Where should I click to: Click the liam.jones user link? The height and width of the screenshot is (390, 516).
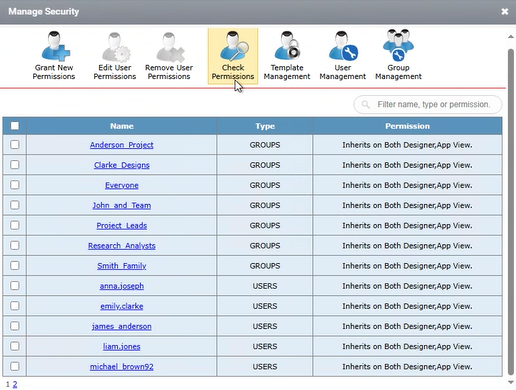coord(122,347)
